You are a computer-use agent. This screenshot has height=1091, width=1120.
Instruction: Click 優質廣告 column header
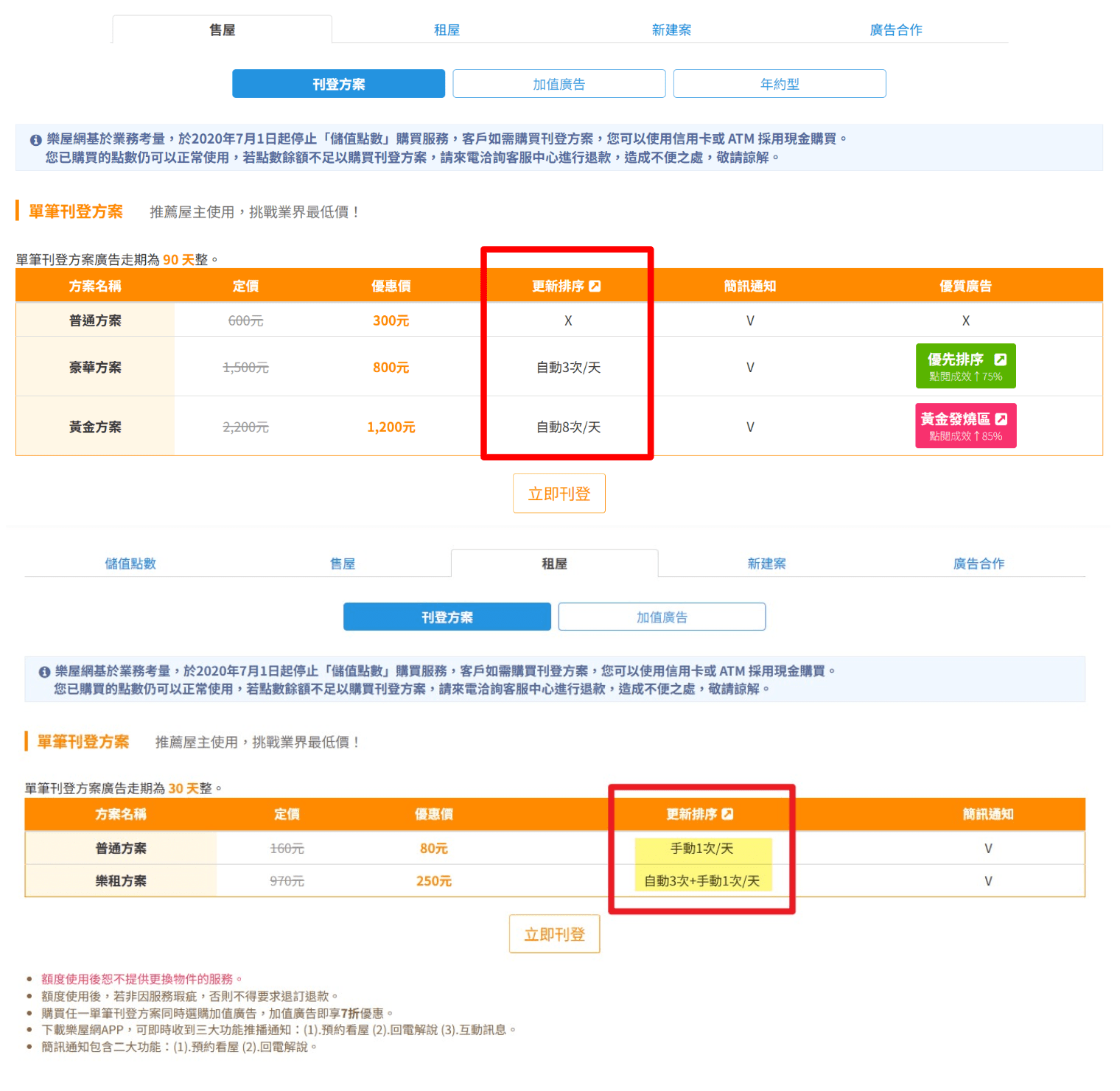[965, 286]
